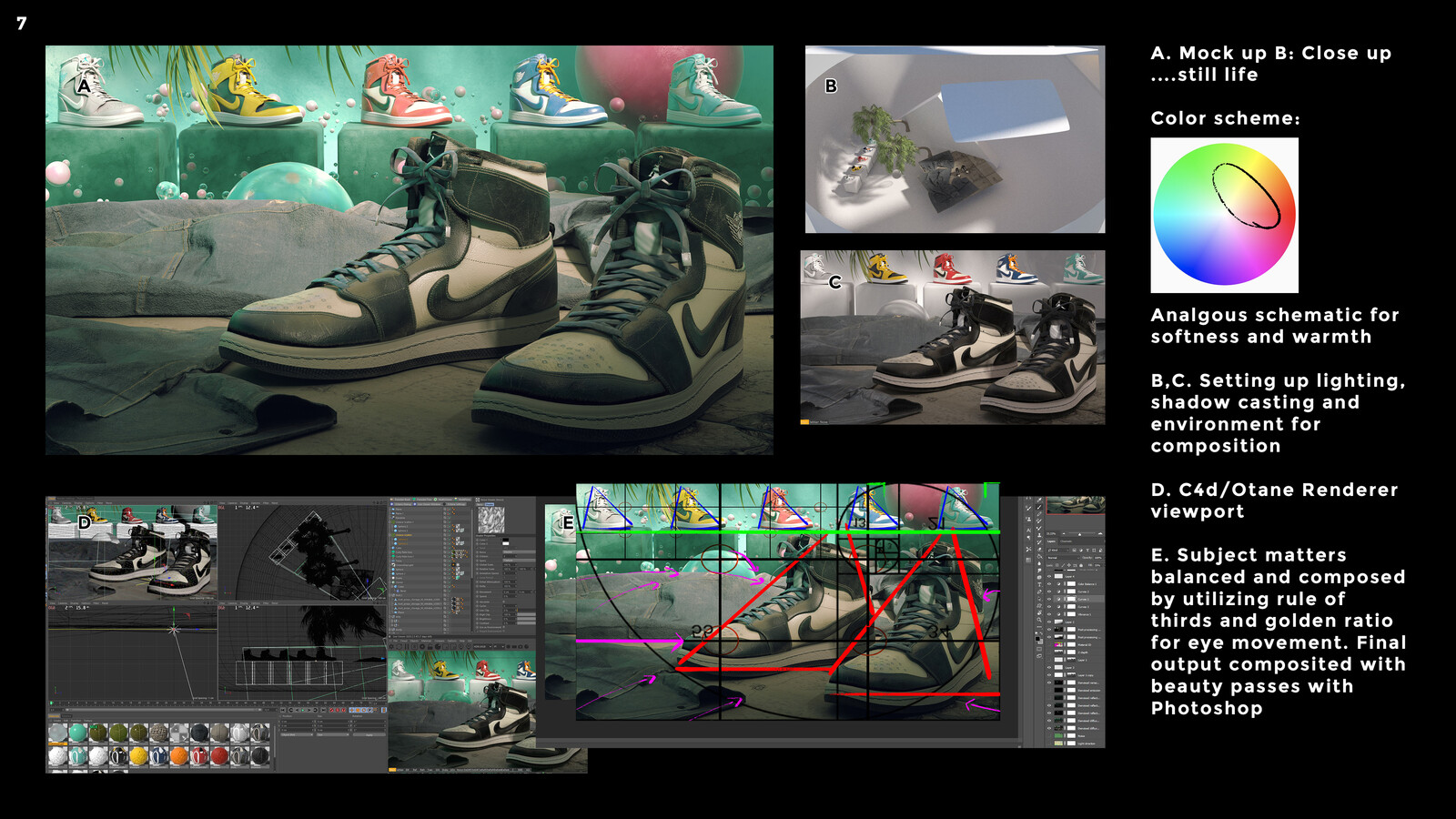
Task: Collapse the orange Octane Scatter object in Object Manager
Action: click(389, 535)
